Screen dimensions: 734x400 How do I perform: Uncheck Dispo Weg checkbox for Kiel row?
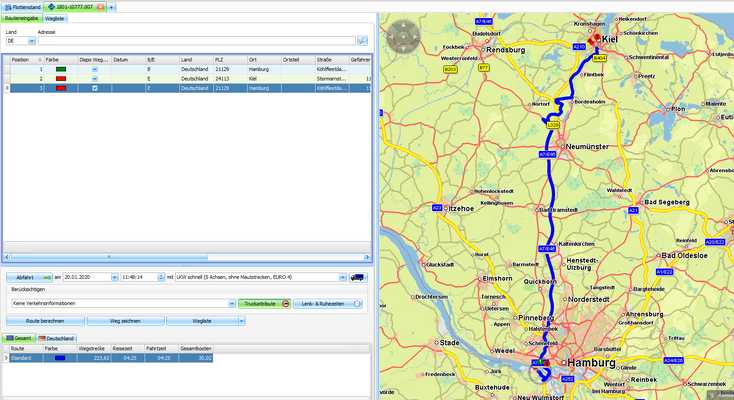coord(95,78)
